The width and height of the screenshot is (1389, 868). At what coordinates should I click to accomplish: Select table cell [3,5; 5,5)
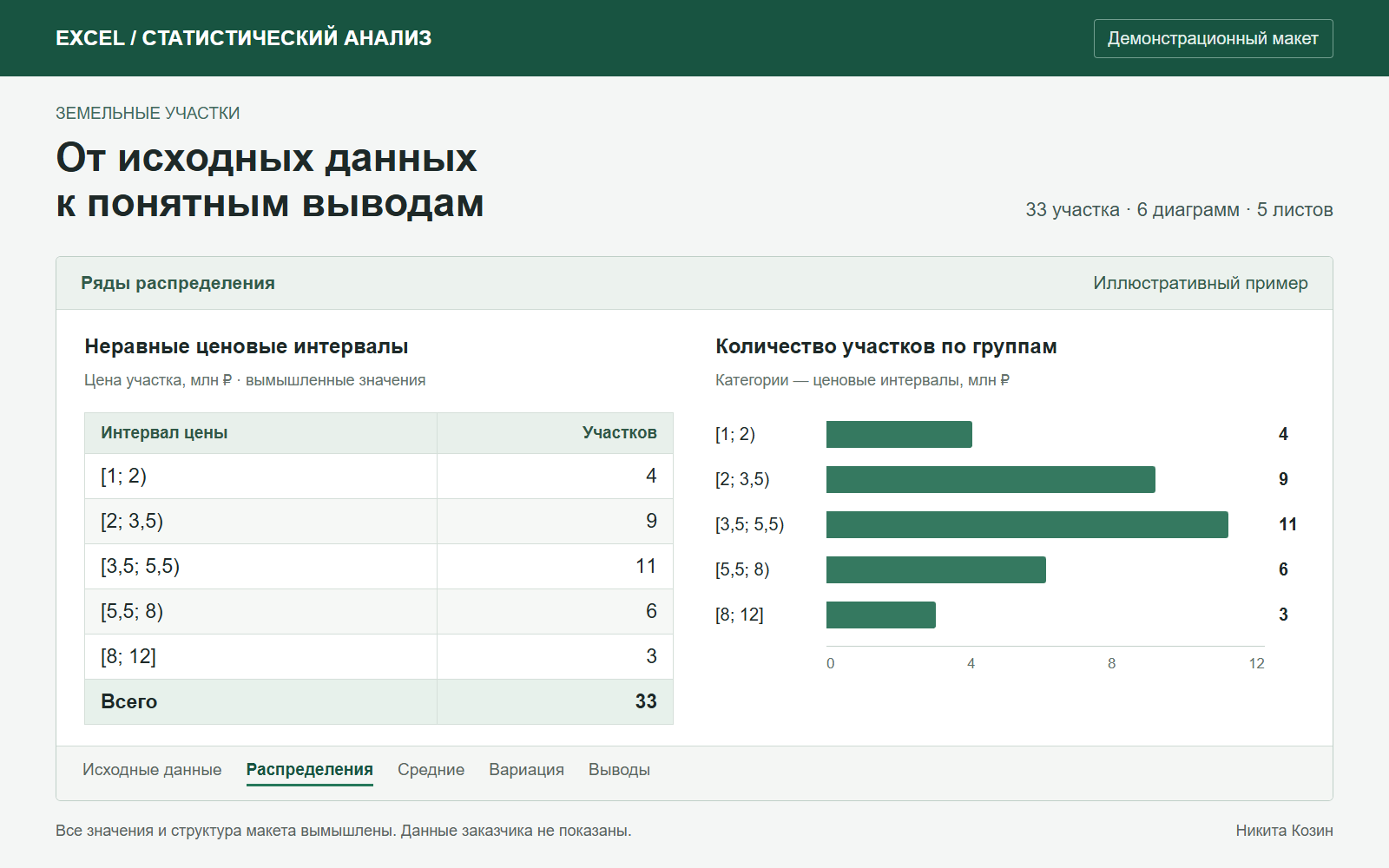(x=260, y=567)
